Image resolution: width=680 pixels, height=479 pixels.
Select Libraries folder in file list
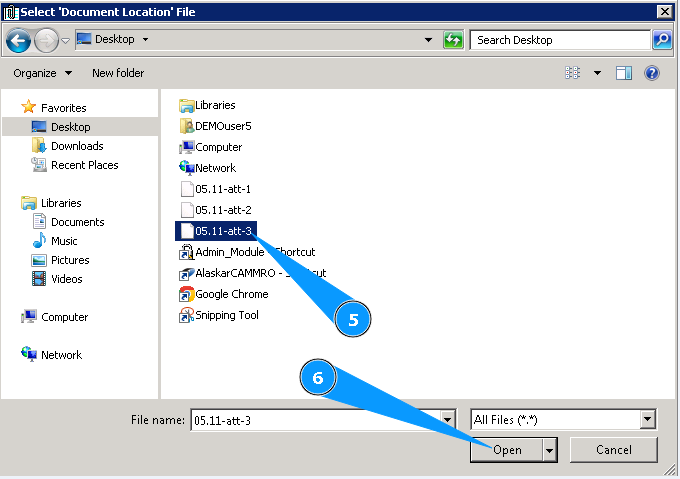click(207, 105)
